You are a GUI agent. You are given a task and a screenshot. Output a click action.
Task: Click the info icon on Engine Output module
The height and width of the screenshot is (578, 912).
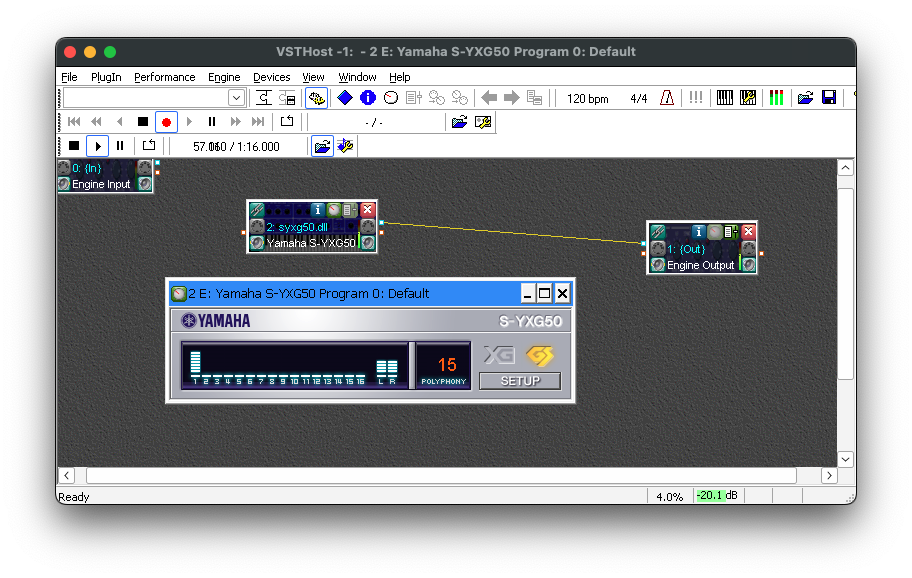699,231
